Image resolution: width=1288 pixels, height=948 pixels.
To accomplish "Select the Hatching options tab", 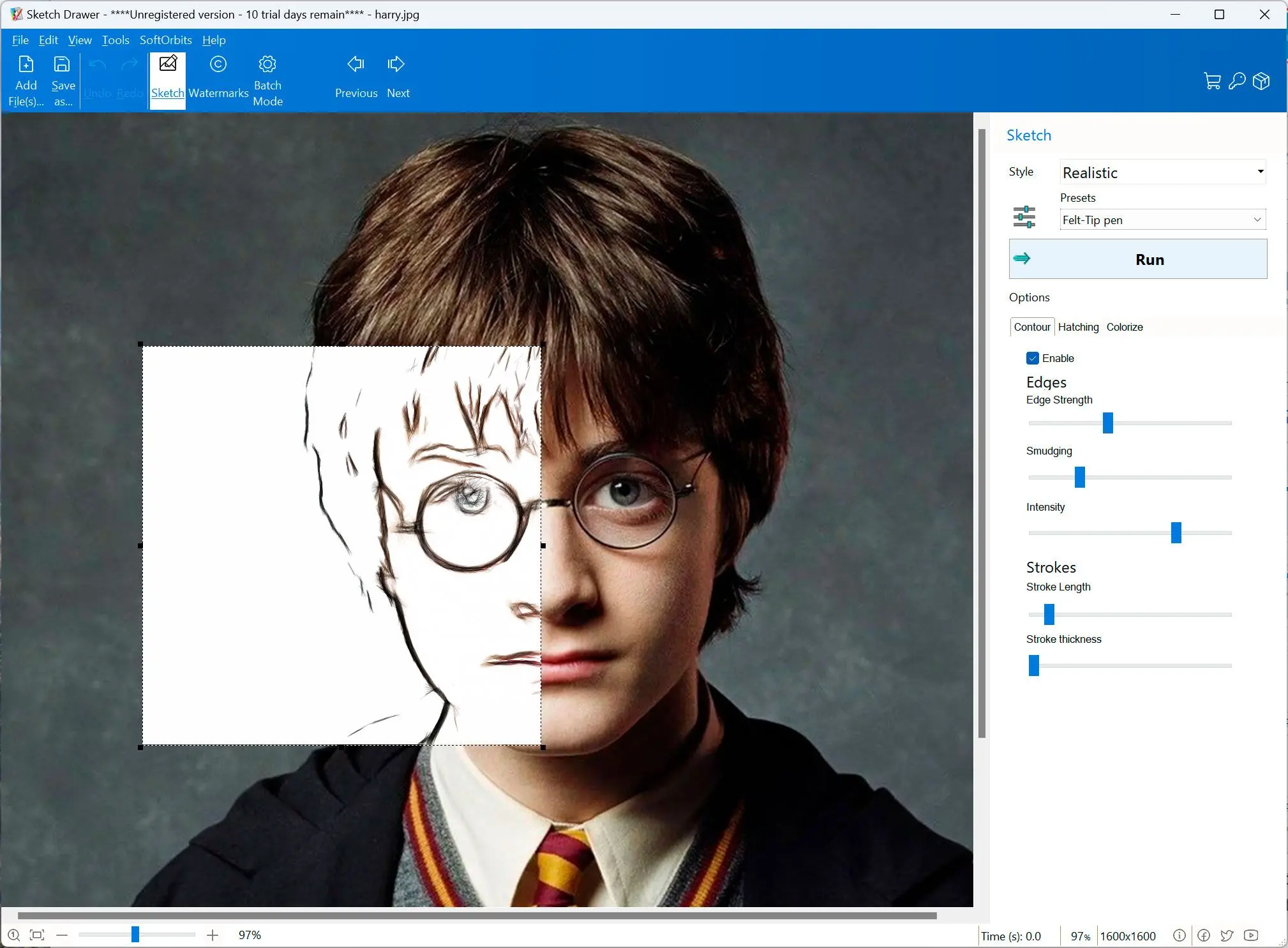I will [x=1077, y=327].
